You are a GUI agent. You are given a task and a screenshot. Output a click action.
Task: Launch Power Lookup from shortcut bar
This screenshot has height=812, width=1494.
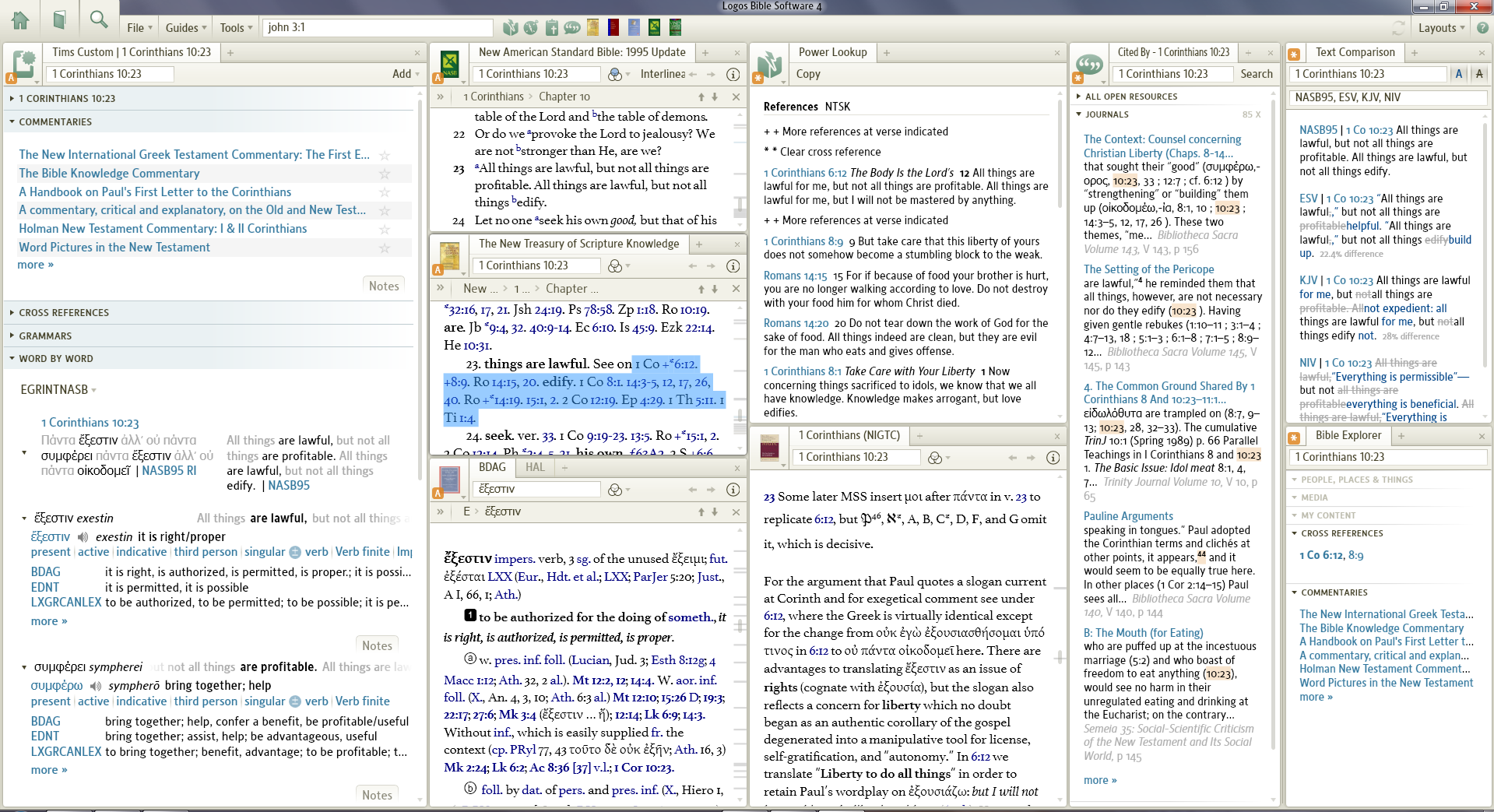click(x=510, y=28)
